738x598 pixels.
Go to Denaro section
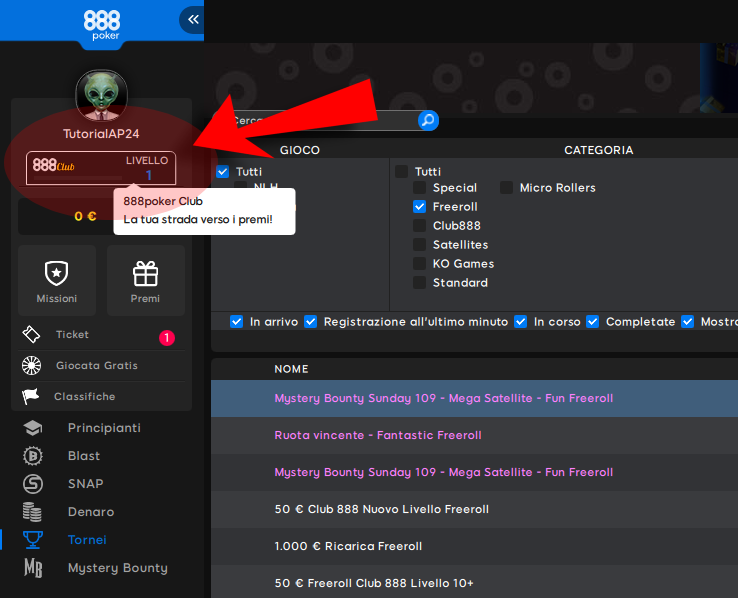click(91, 512)
